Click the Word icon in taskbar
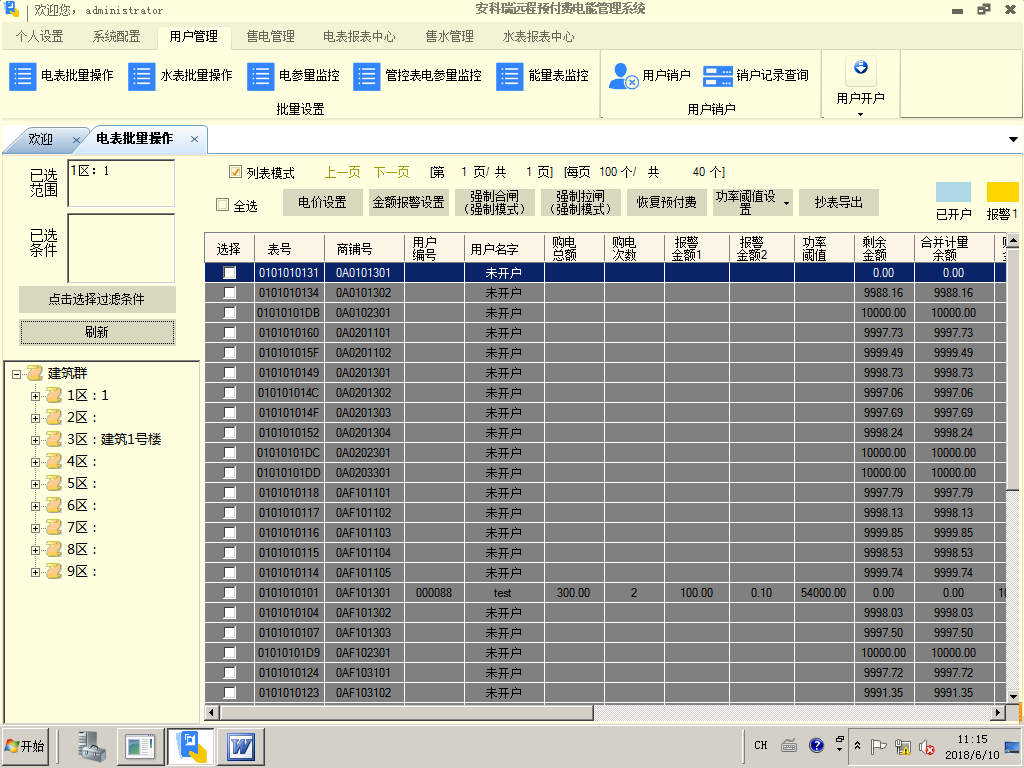1024x768 pixels. pyautogui.click(x=240, y=746)
